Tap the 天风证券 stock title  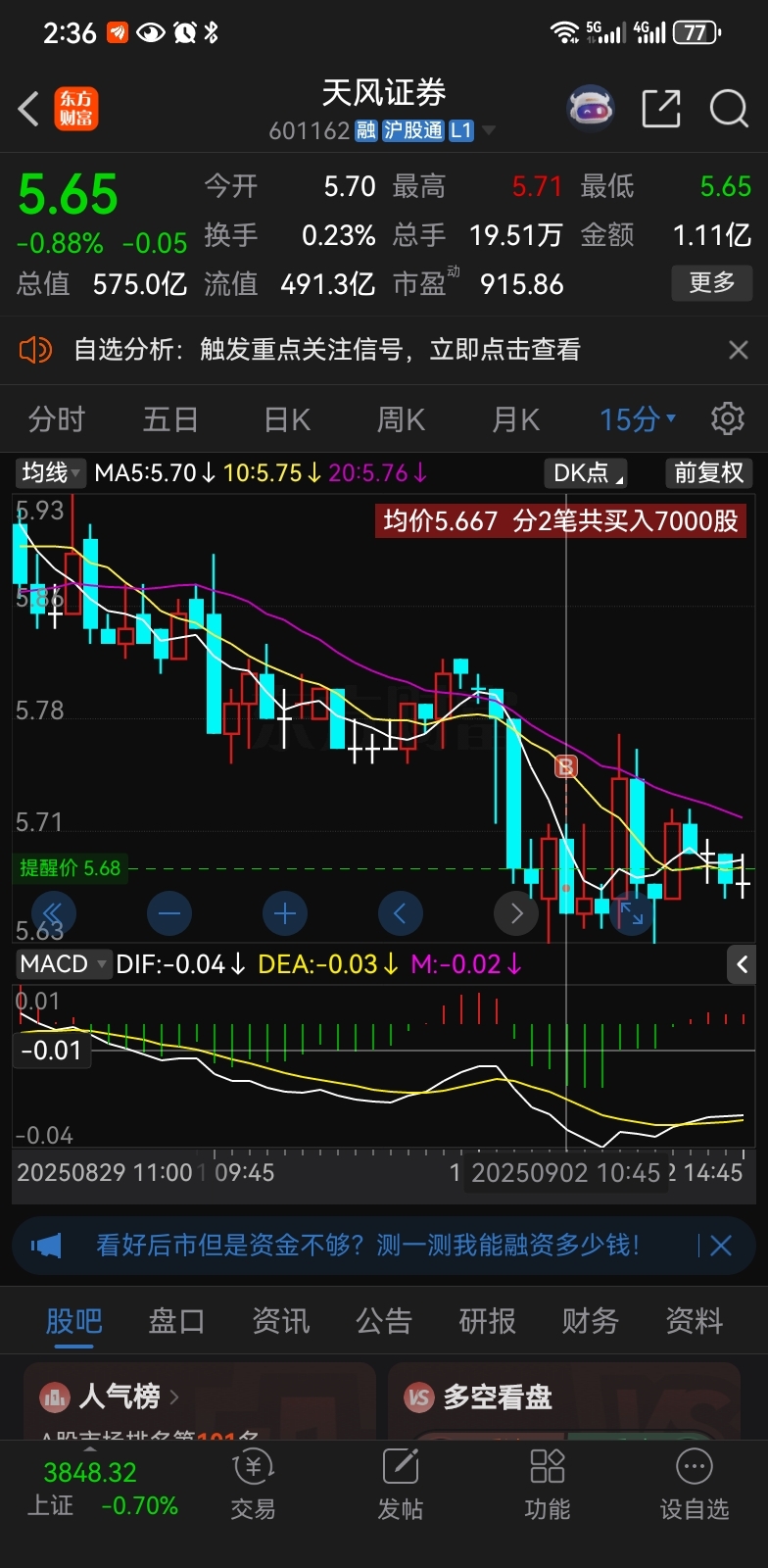click(x=384, y=93)
